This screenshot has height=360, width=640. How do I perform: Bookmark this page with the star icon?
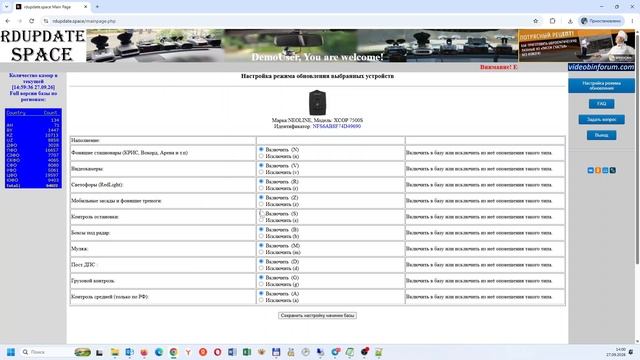(x=536, y=21)
